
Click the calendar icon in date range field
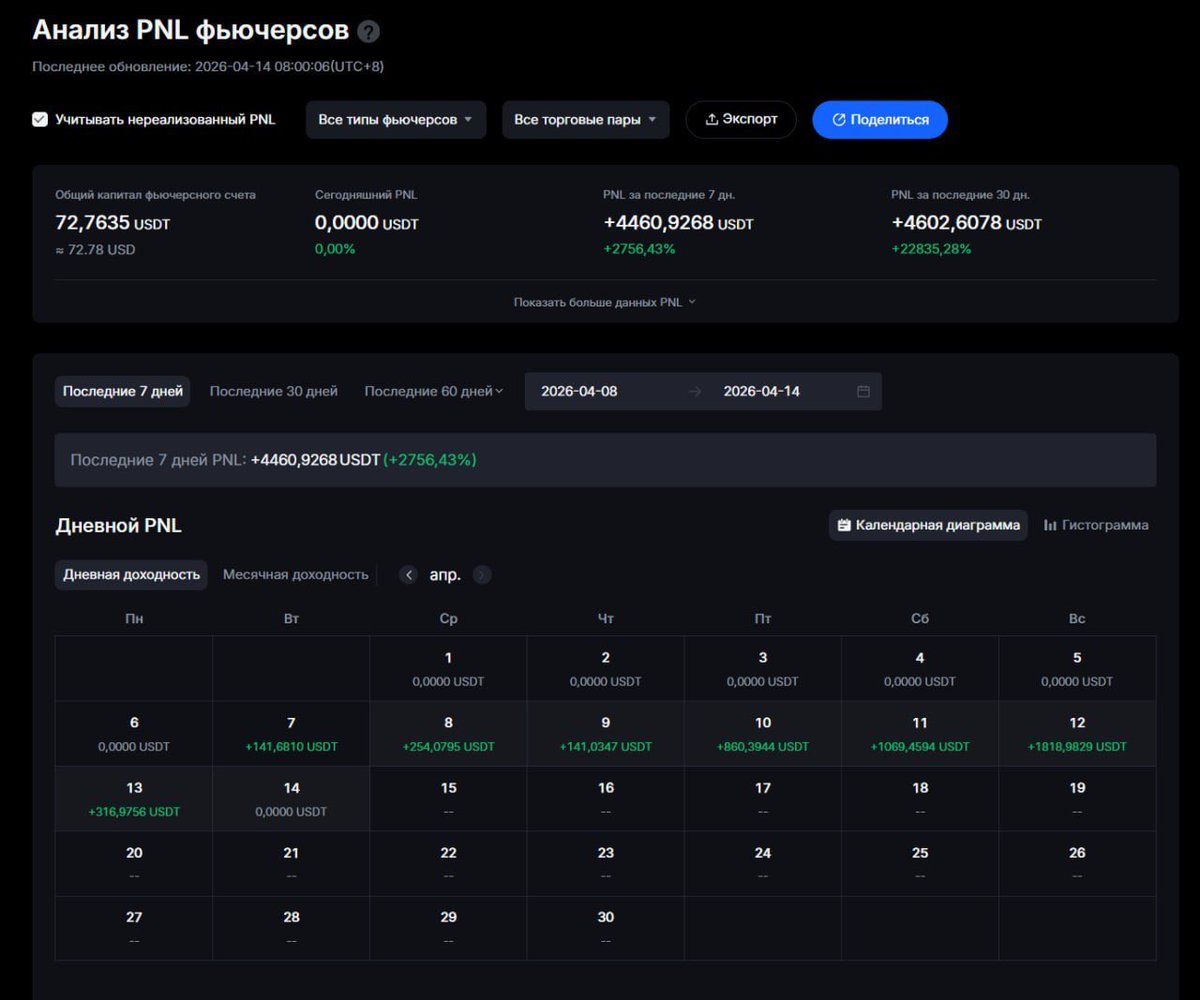tap(863, 392)
